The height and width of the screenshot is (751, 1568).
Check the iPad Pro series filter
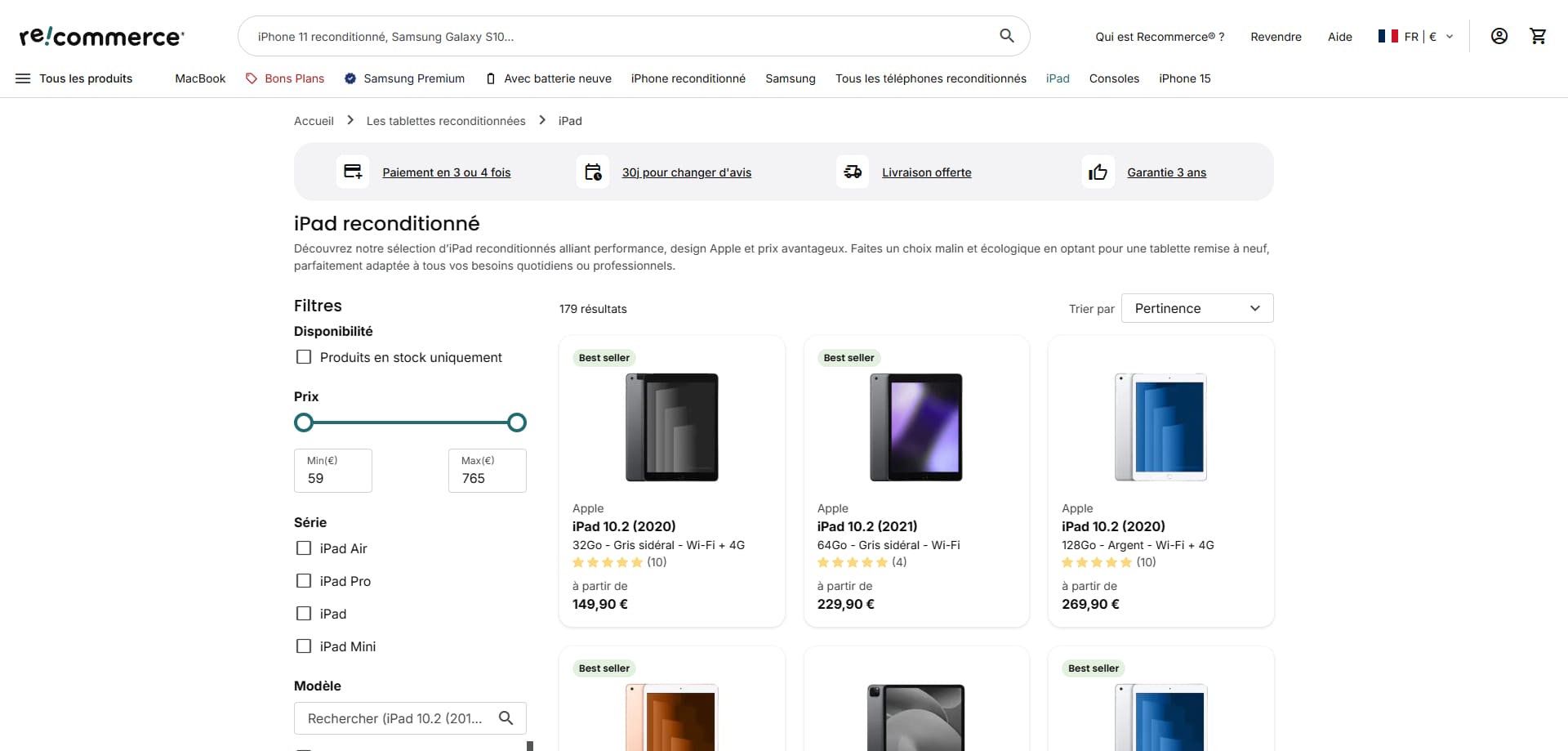tap(304, 581)
